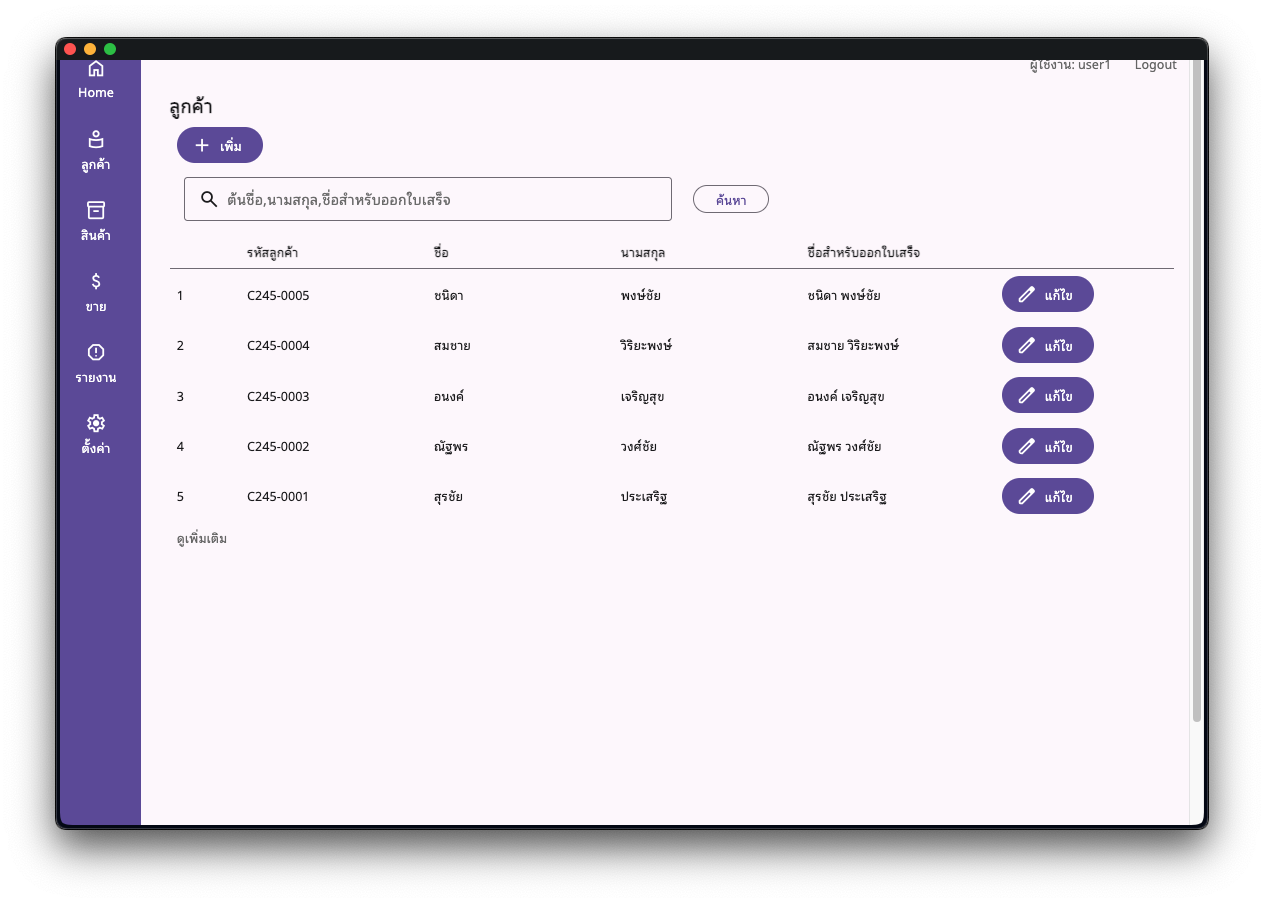Click แก้ไข on row C245-0002
The image size is (1264, 903).
tap(1047, 446)
